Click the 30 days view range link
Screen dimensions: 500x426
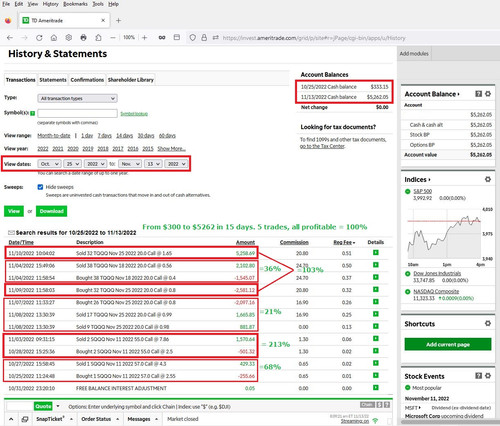[146, 135]
